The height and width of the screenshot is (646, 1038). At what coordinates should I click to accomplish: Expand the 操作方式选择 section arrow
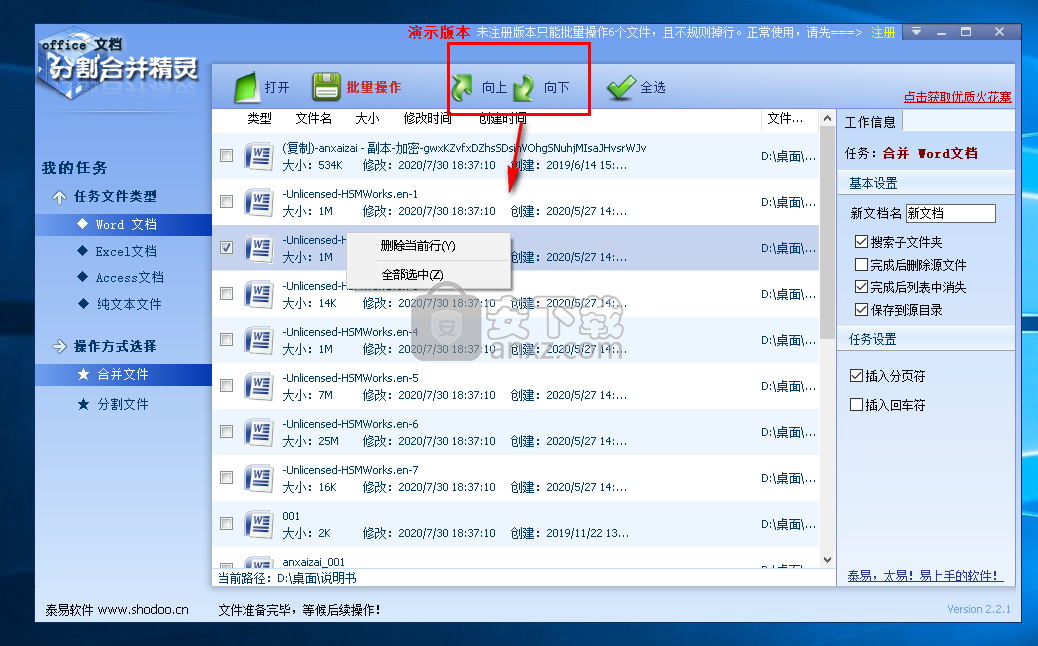coord(60,346)
